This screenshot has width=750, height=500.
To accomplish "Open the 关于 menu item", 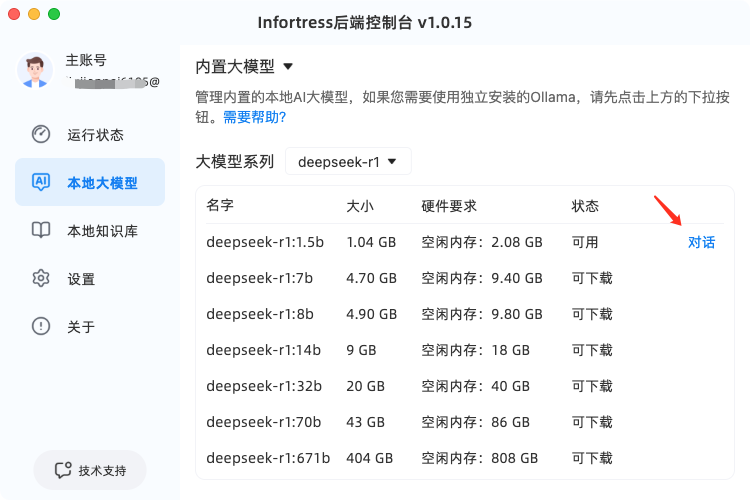I will click(x=90, y=326).
